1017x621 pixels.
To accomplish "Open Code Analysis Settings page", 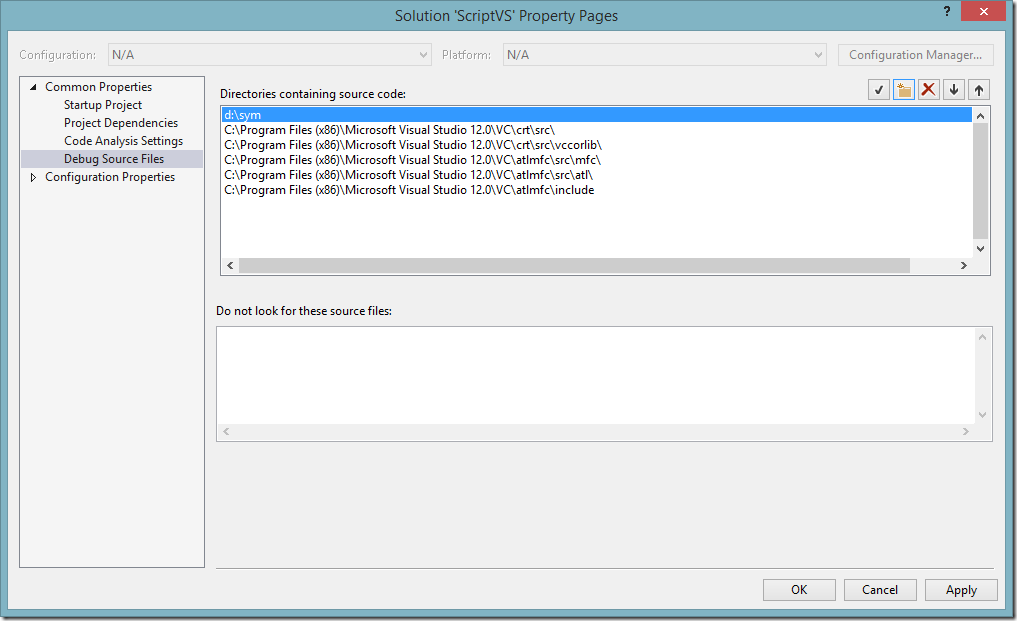I will (123, 141).
